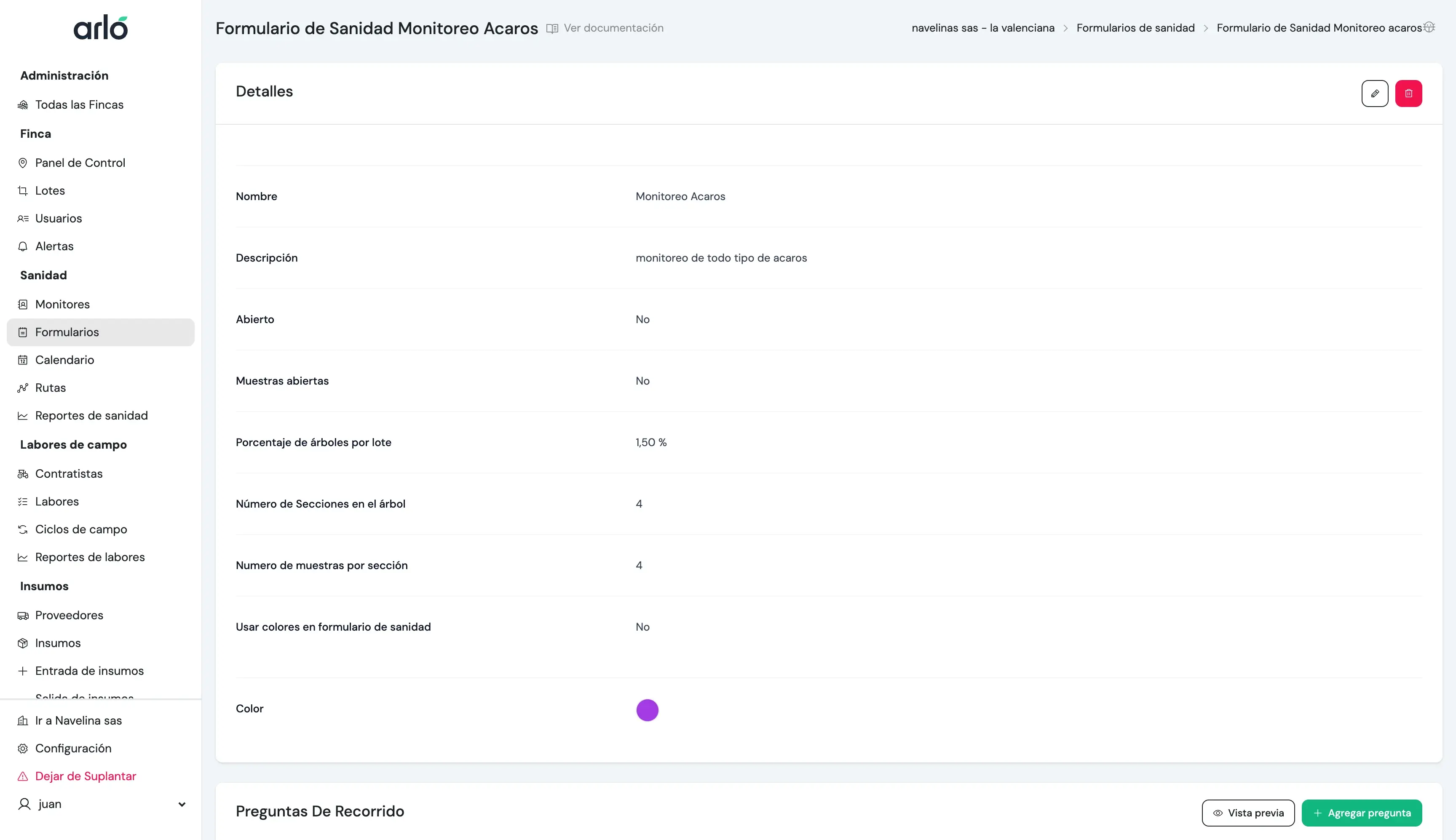Image resolution: width=1456 pixels, height=840 pixels.
Task: Open Panel de Control
Action: click(80, 162)
